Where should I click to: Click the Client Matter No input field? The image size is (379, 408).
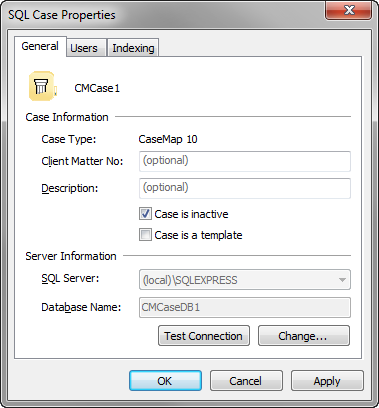pyautogui.click(x=245, y=161)
